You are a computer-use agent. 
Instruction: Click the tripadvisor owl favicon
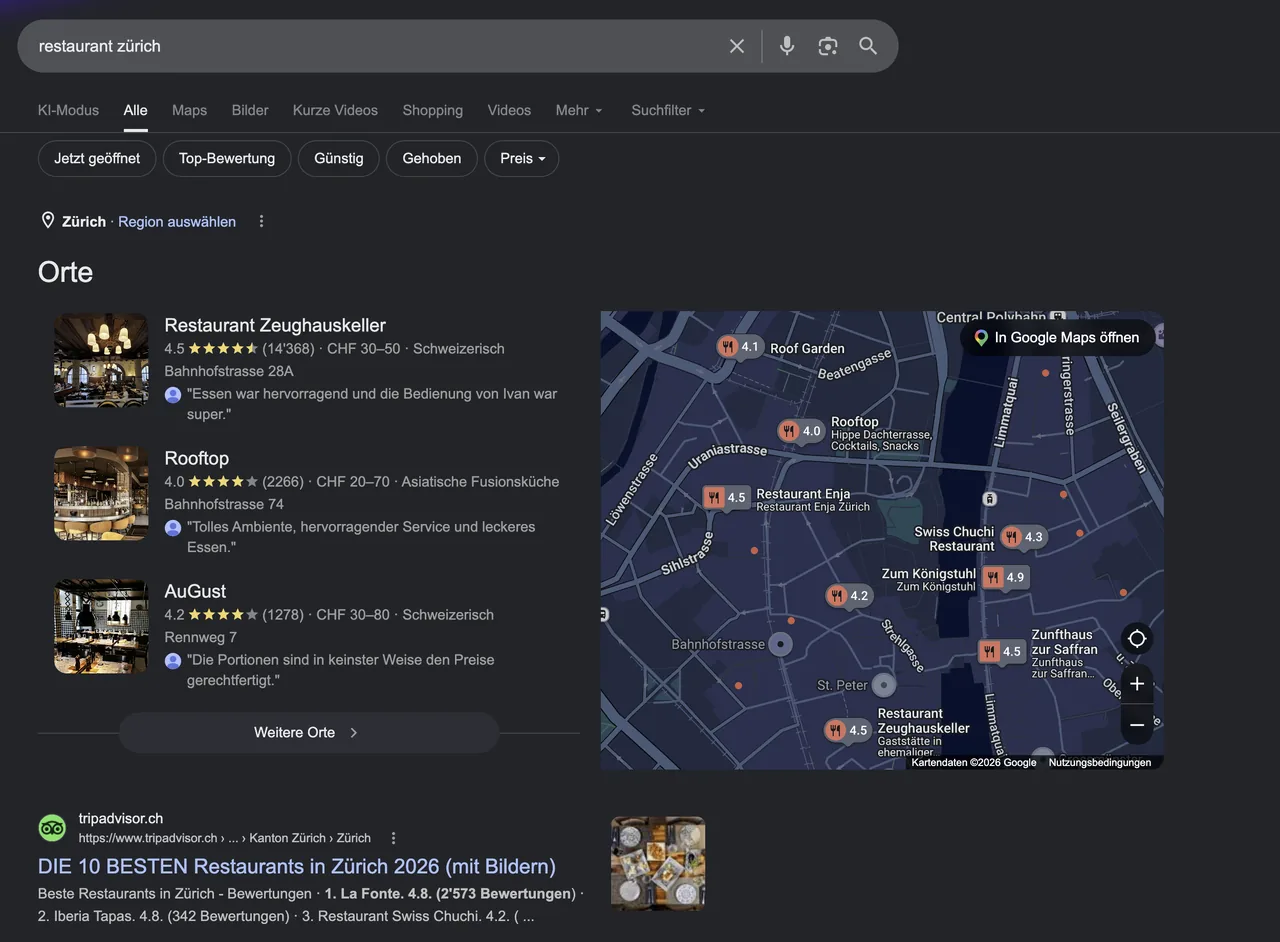click(52, 828)
